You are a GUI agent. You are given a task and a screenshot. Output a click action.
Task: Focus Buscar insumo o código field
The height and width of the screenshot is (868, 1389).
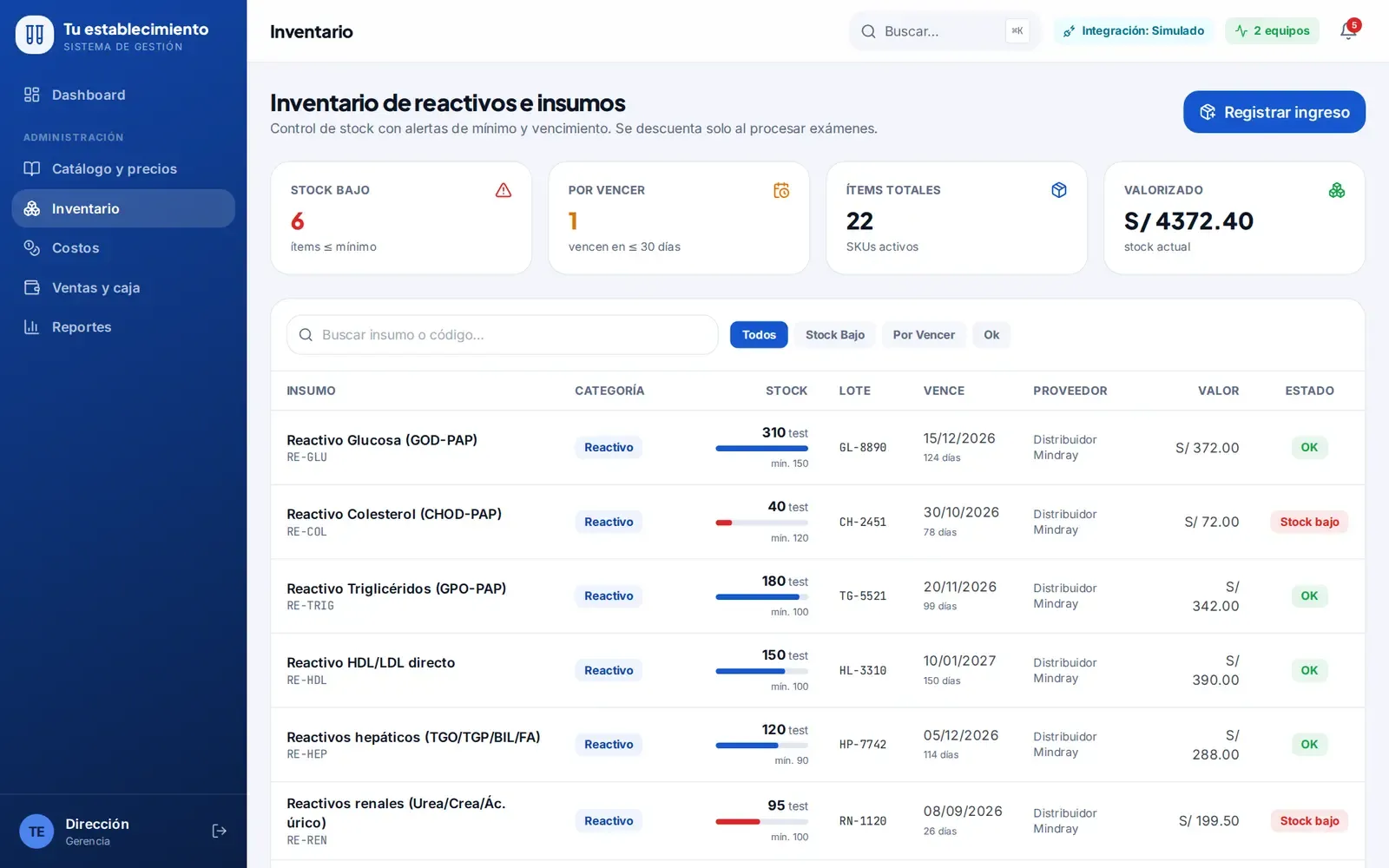[503, 335]
